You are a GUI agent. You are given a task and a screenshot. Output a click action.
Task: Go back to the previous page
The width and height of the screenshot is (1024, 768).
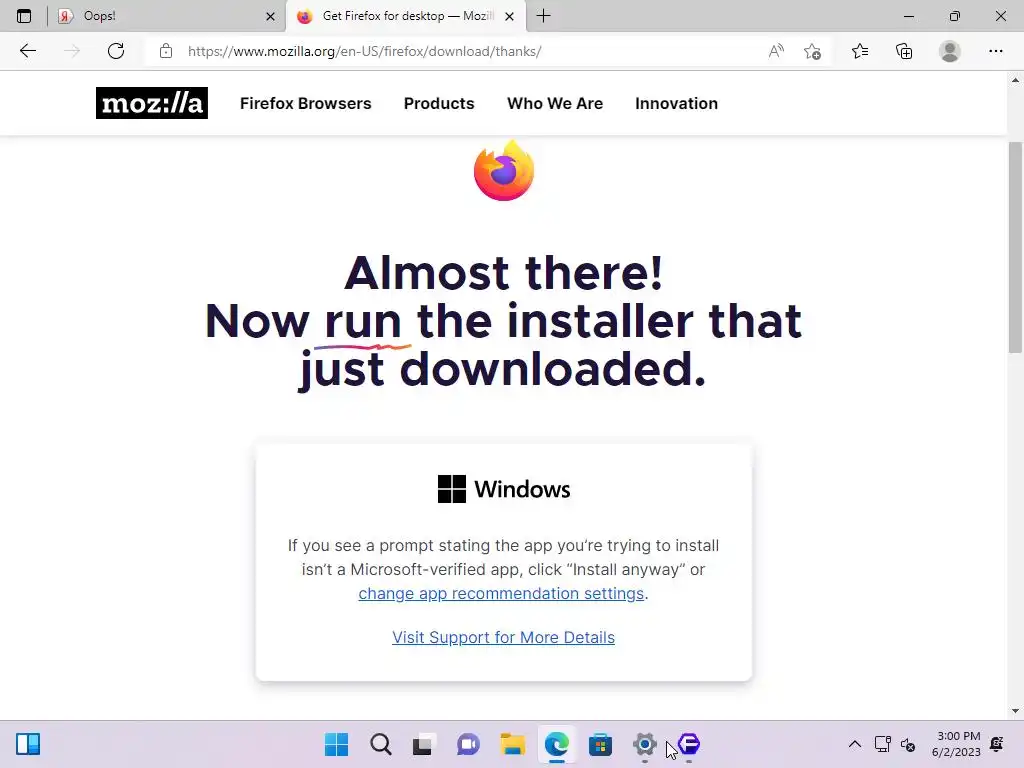[x=27, y=51]
